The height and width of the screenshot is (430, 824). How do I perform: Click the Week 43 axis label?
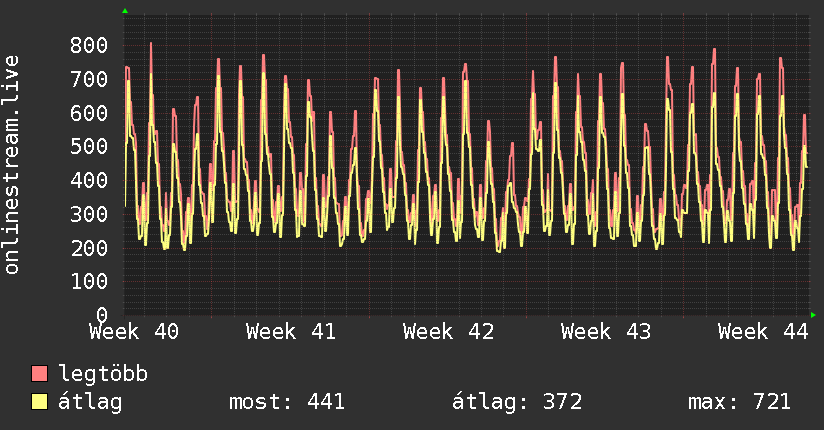(606, 332)
